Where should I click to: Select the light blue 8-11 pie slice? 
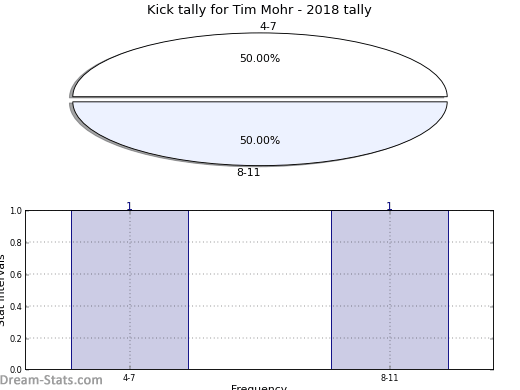pos(260,133)
